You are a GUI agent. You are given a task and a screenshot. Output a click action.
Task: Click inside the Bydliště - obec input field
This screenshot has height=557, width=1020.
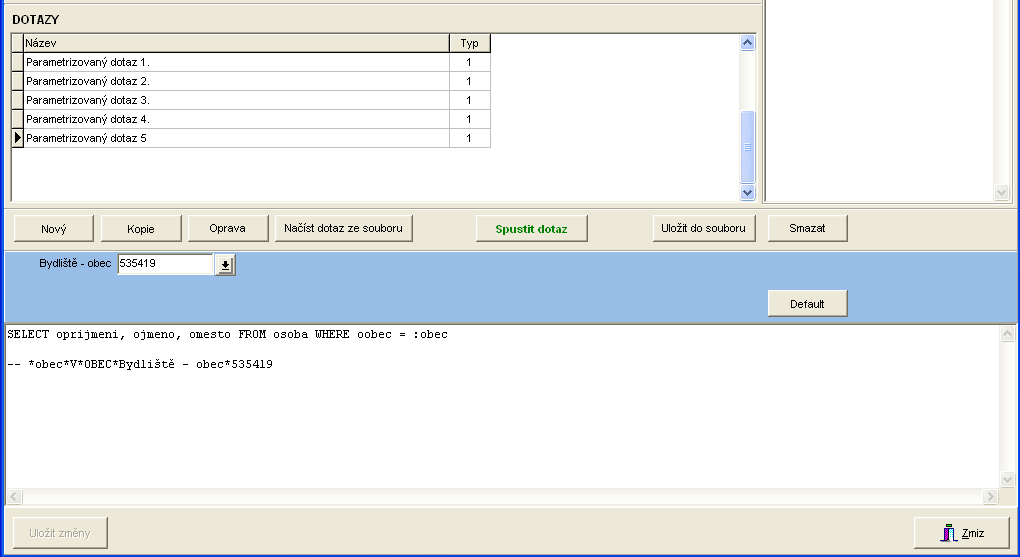tap(164, 264)
